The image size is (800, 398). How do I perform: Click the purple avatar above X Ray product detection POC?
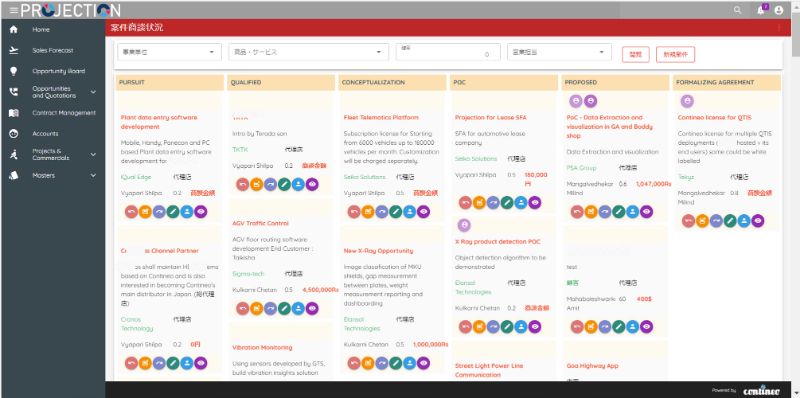[x=464, y=225]
